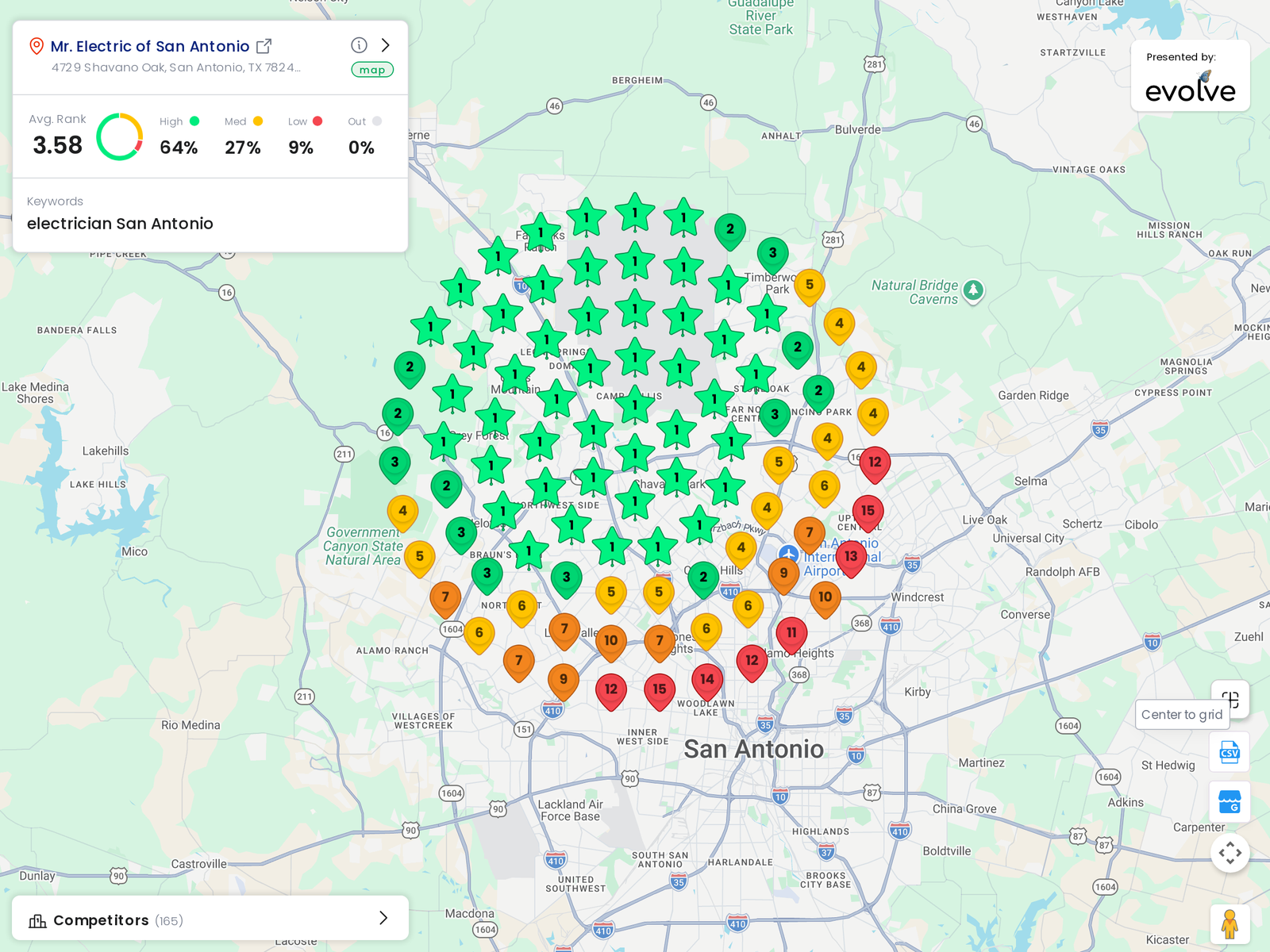1270x952 pixels.
Task: Click the red location pin icon by title
Action: click(36, 46)
